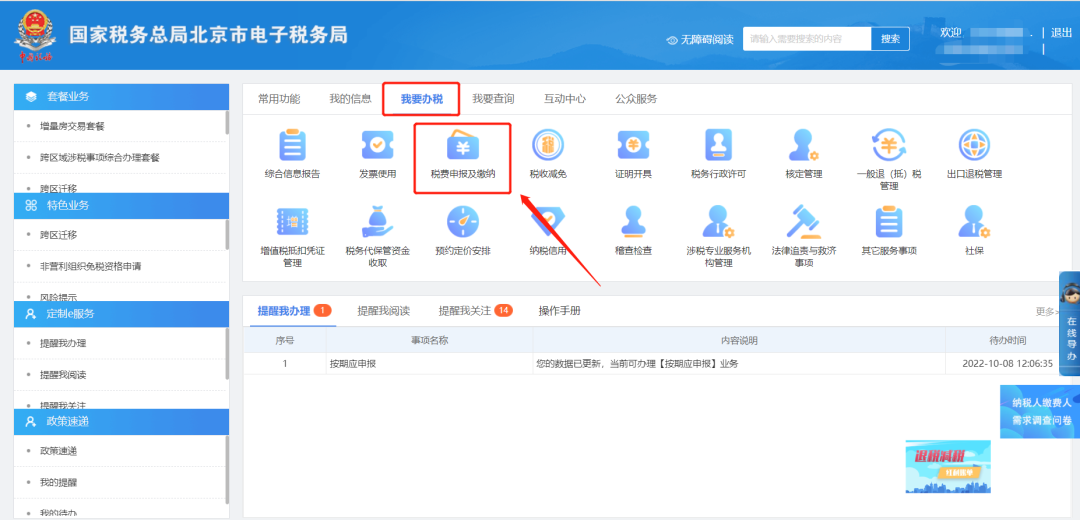The width and height of the screenshot is (1080, 520).
Task: Switch to 我要查询 tab
Action: point(493,98)
